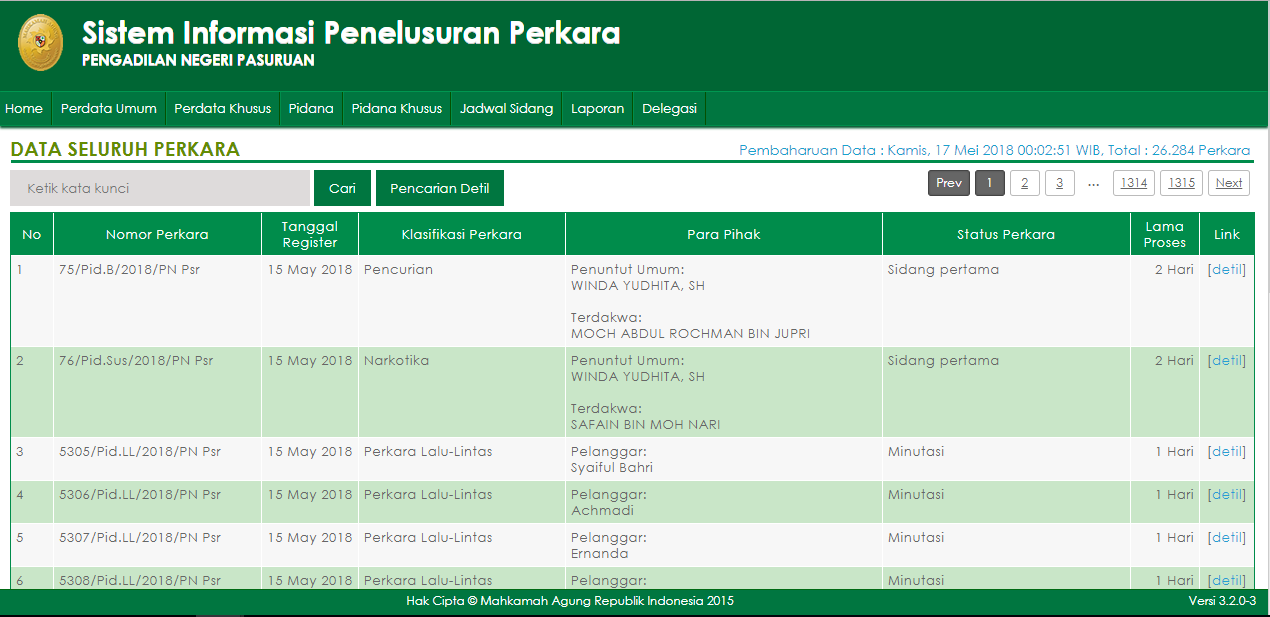Open the Home menu
Image resolution: width=1270 pixels, height=617 pixels.
click(x=24, y=108)
